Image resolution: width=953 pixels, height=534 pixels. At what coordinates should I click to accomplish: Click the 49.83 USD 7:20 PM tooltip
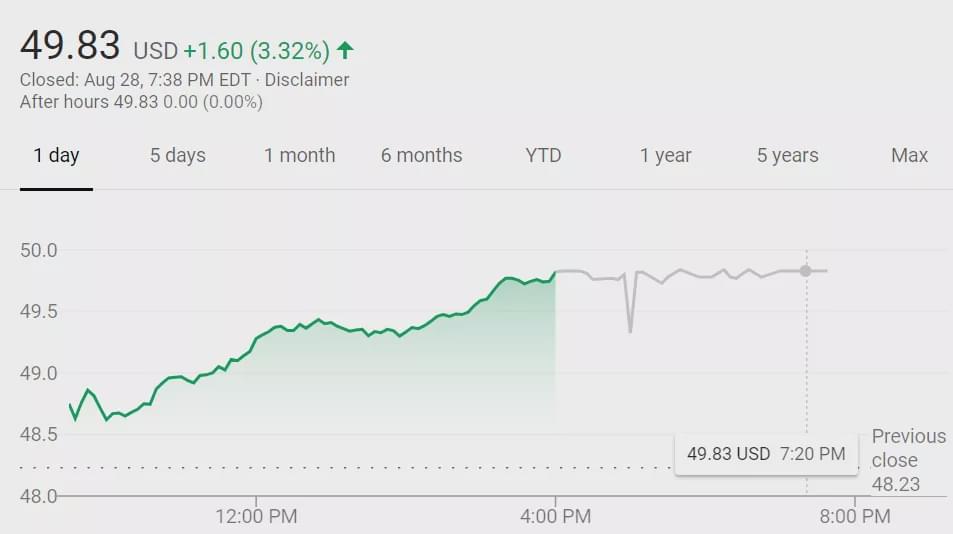766,454
